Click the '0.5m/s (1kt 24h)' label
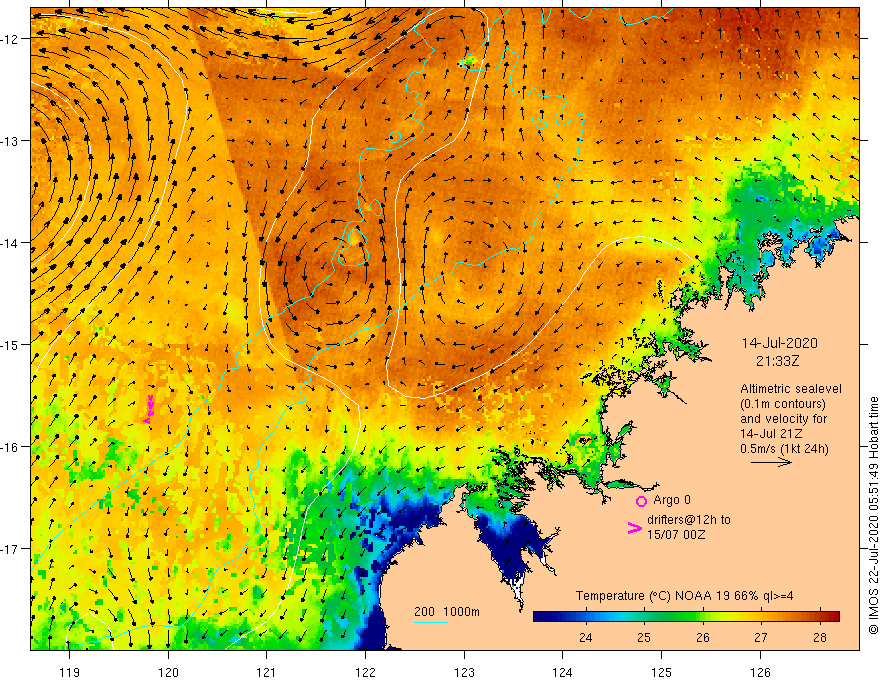 784,449
